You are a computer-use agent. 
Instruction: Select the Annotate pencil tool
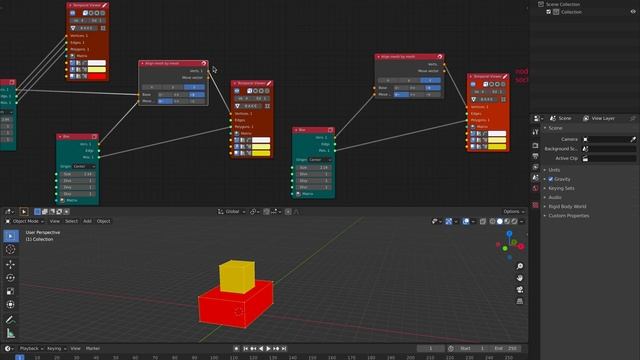click(x=11, y=320)
